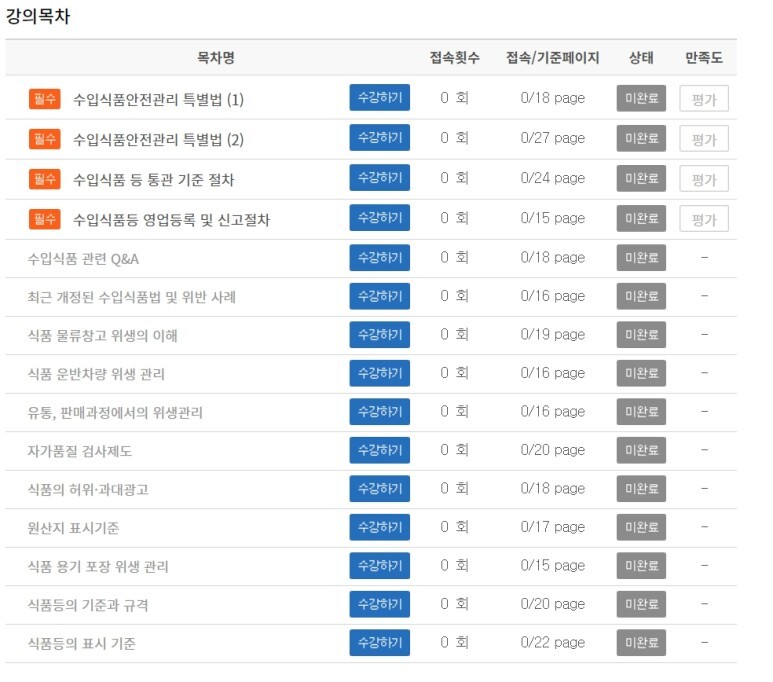Screen dimensions: 773x682
Task: Select the title 식품등의 기준과 규격
Action: [x=88, y=605]
